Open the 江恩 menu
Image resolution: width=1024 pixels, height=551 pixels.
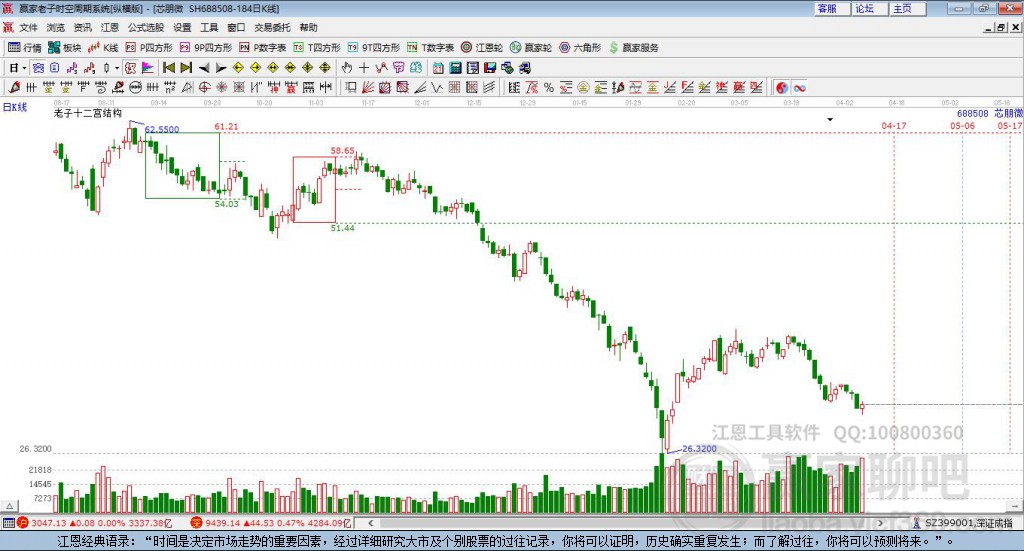click(x=110, y=27)
